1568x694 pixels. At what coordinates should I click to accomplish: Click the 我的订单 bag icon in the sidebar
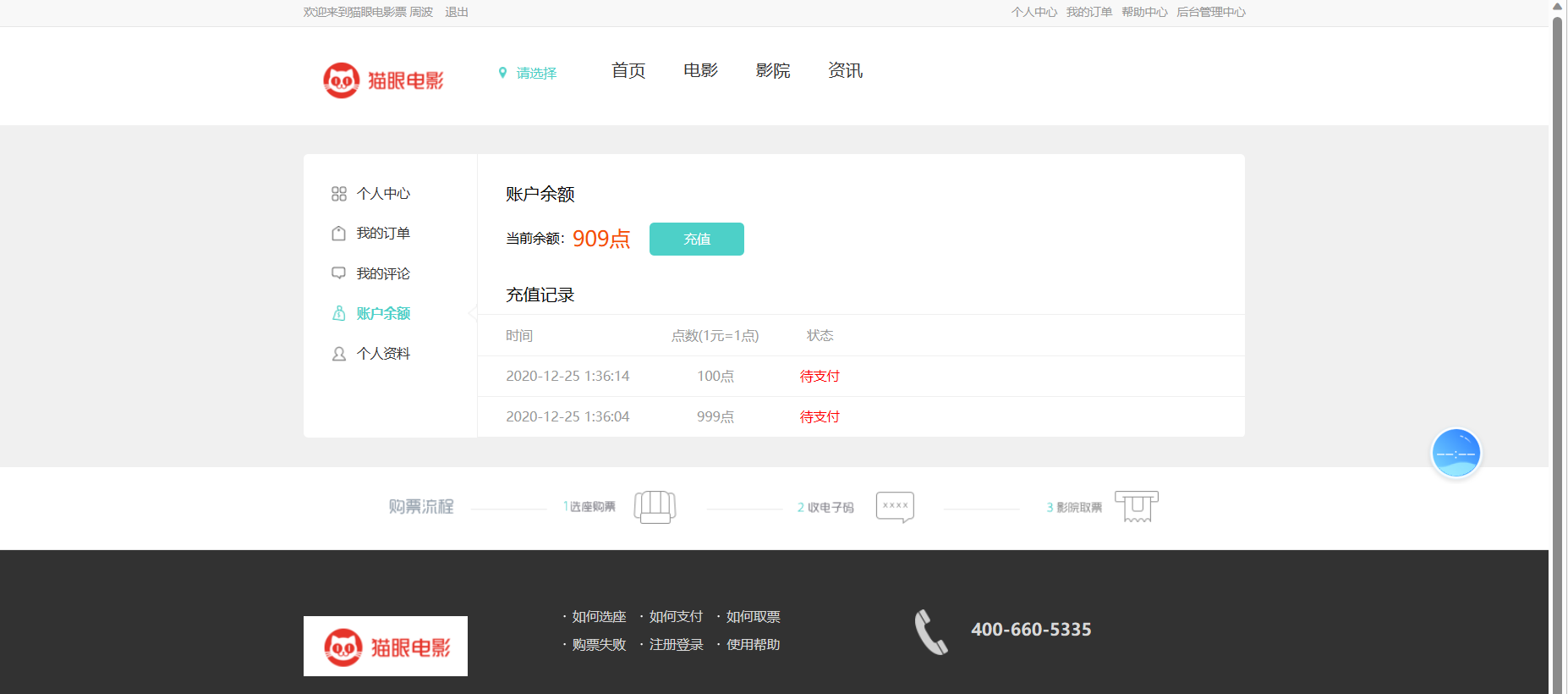pos(339,234)
